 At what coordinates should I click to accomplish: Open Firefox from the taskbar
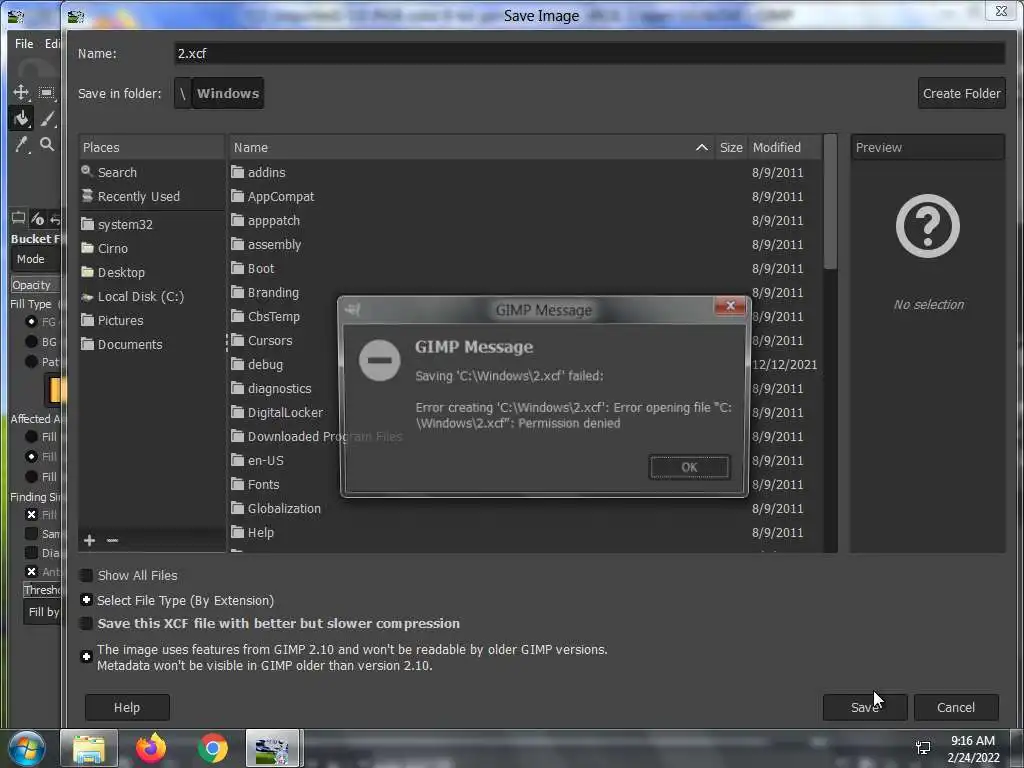(x=151, y=748)
